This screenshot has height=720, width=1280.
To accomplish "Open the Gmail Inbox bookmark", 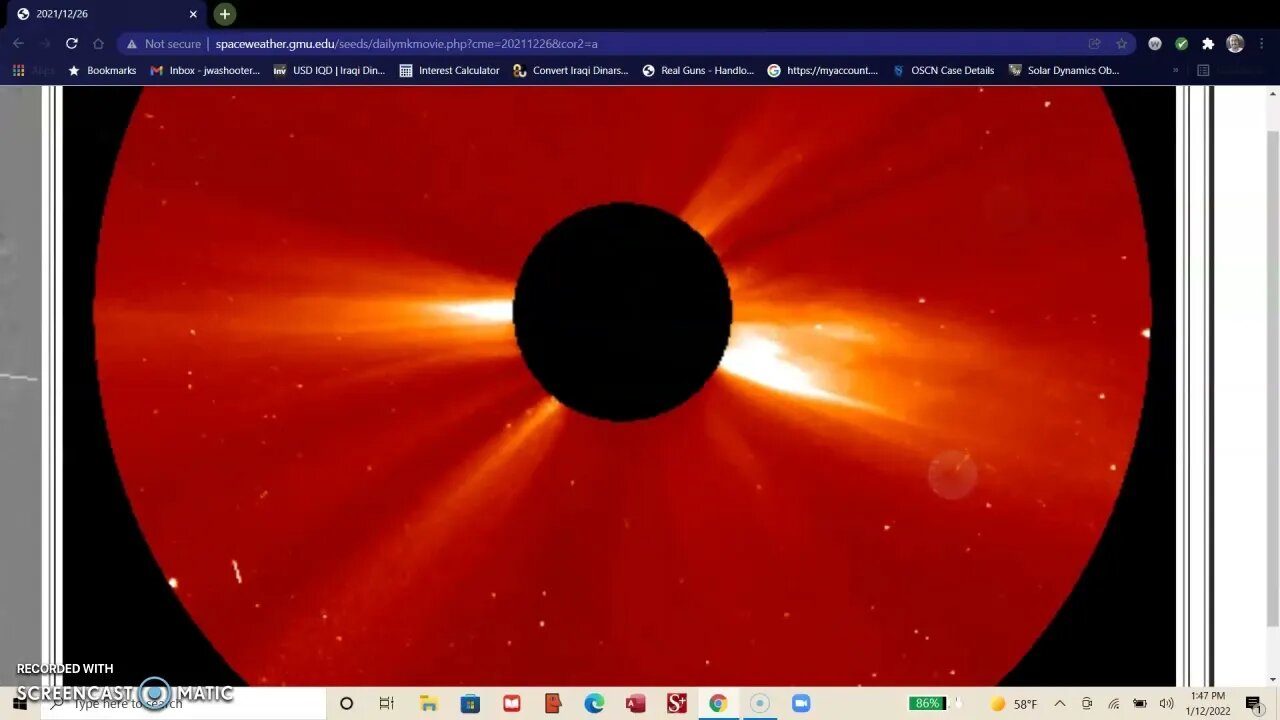I will (205, 71).
